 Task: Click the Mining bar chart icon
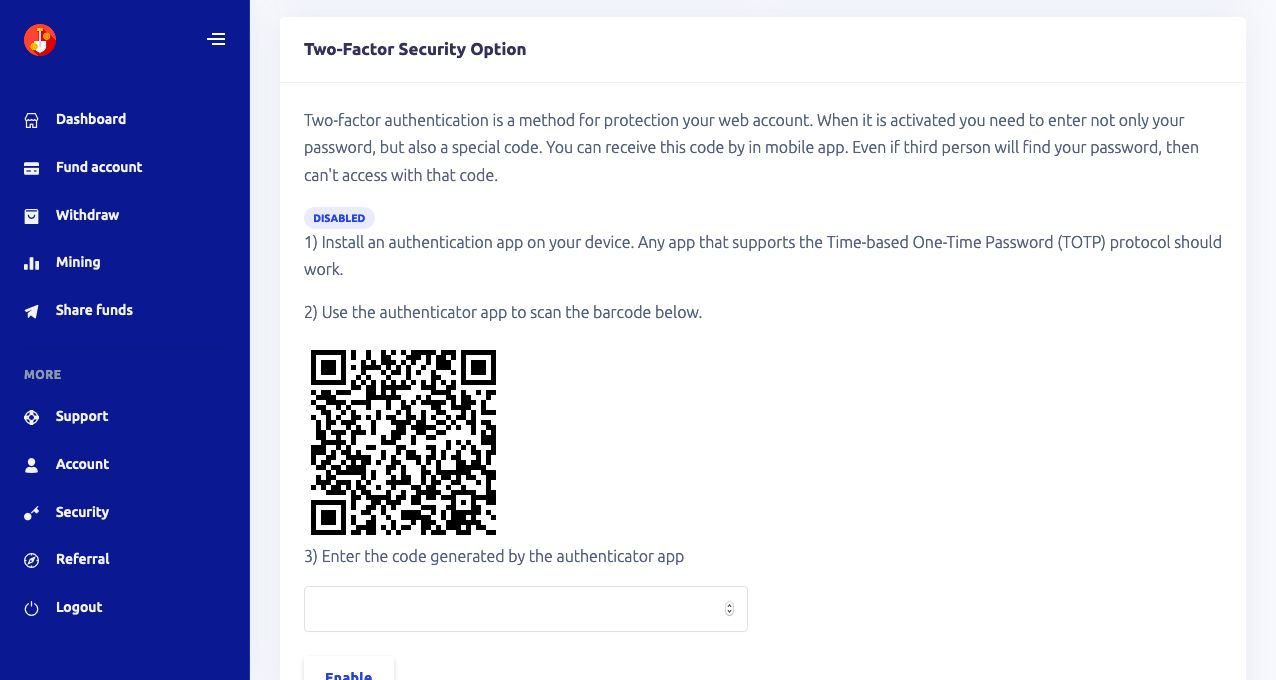(32, 263)
